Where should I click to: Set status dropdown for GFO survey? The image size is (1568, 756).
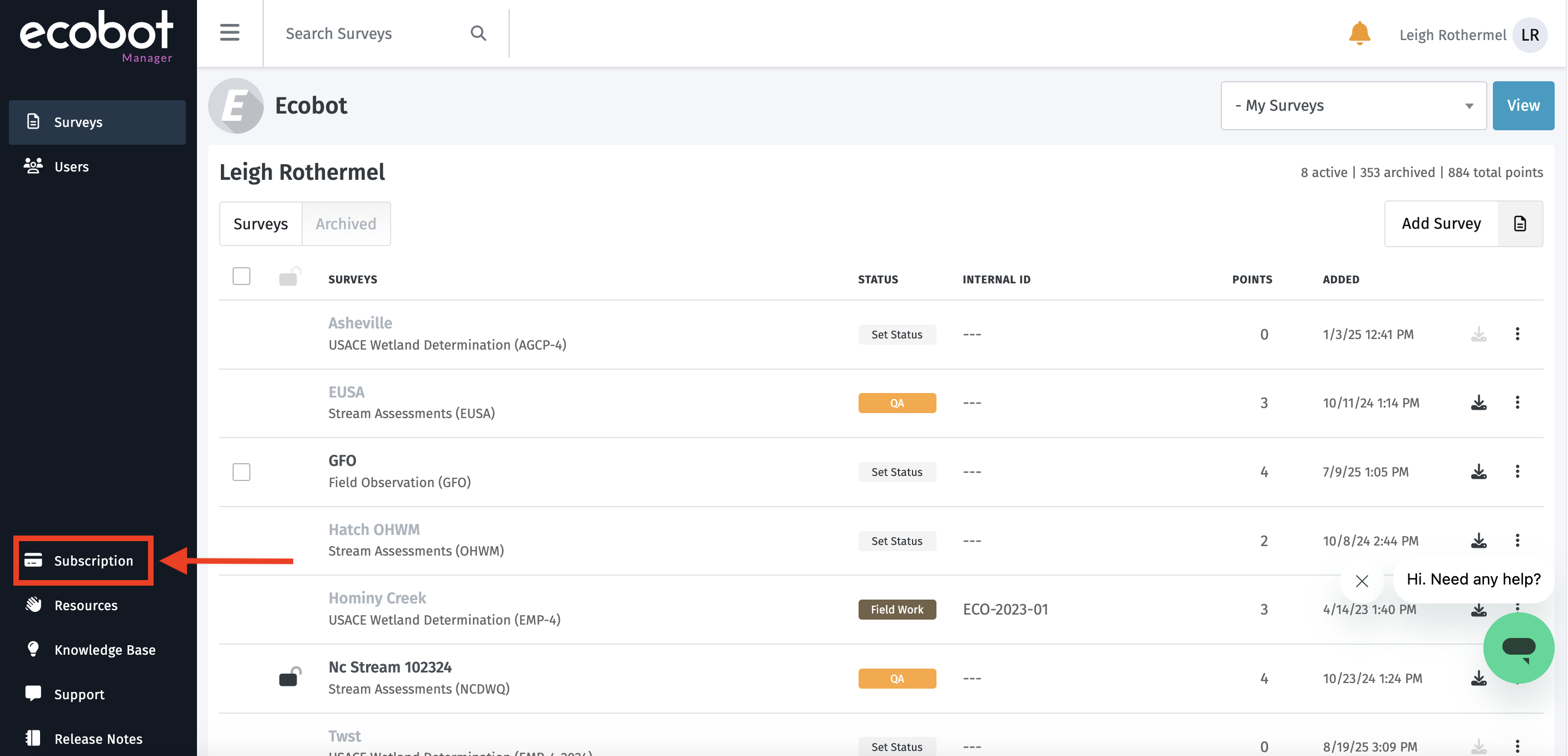(x=896, y=472)
